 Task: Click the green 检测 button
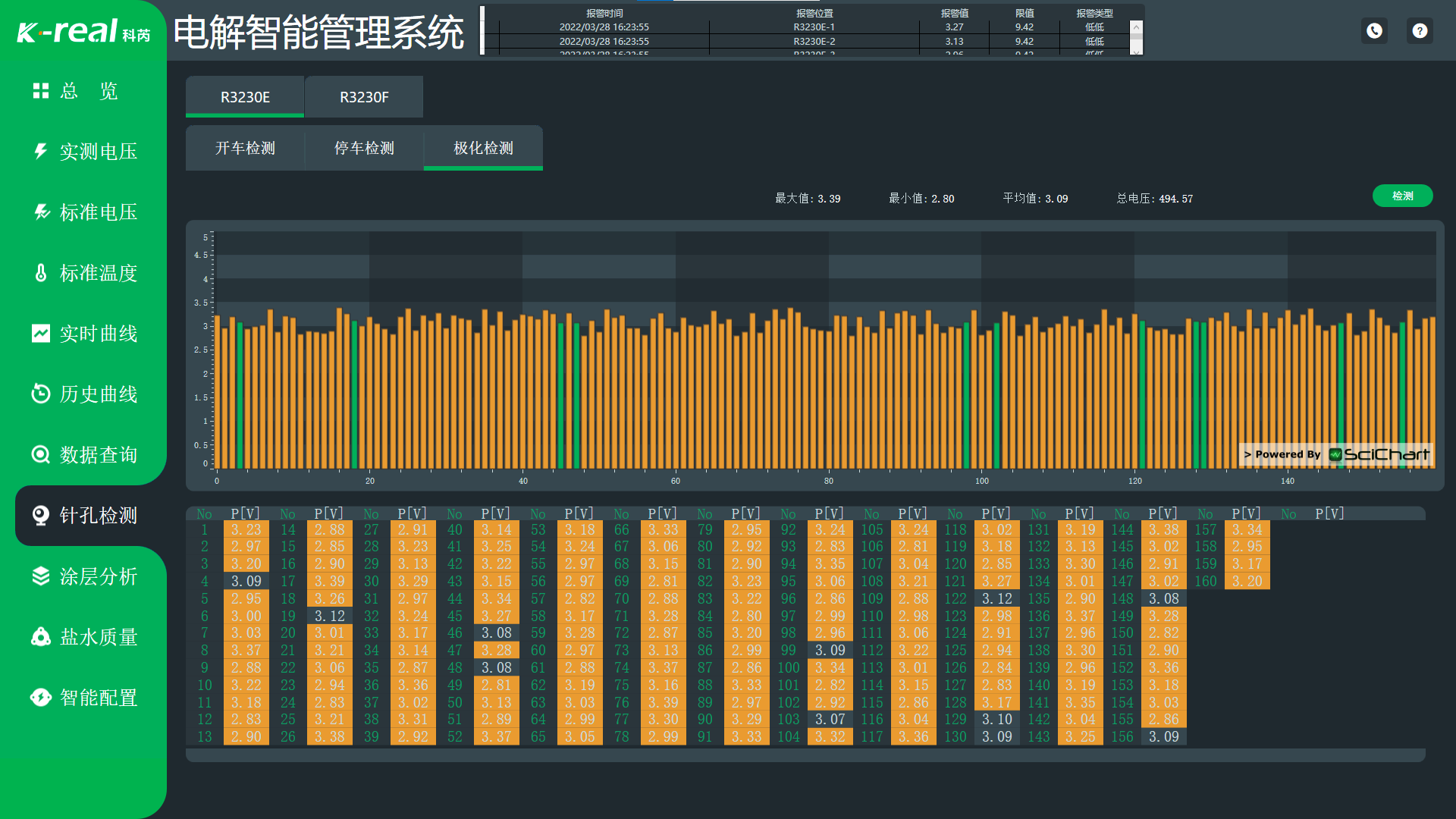tap(1402, 196)
